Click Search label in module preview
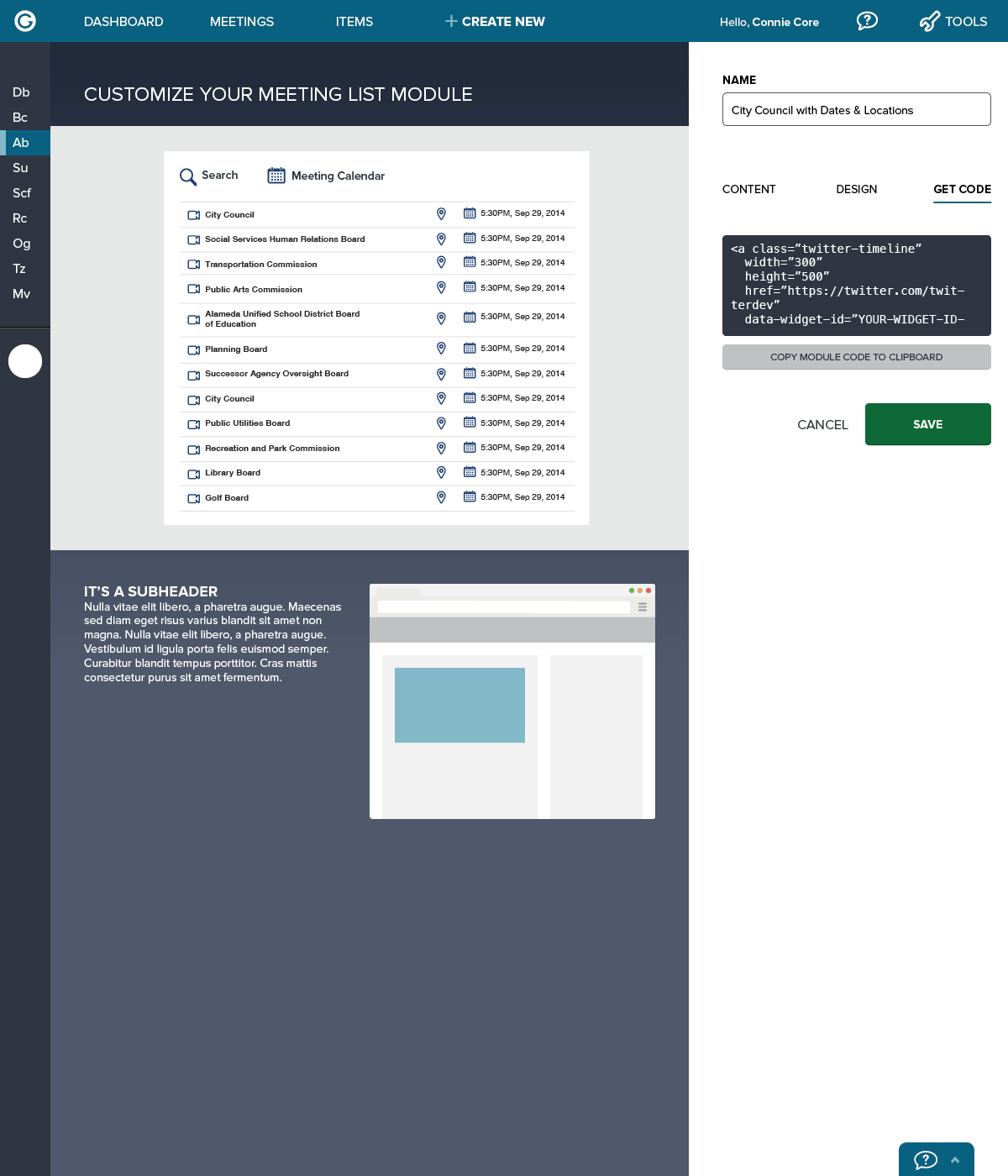 pyautogui.click(x=220, y=176)
